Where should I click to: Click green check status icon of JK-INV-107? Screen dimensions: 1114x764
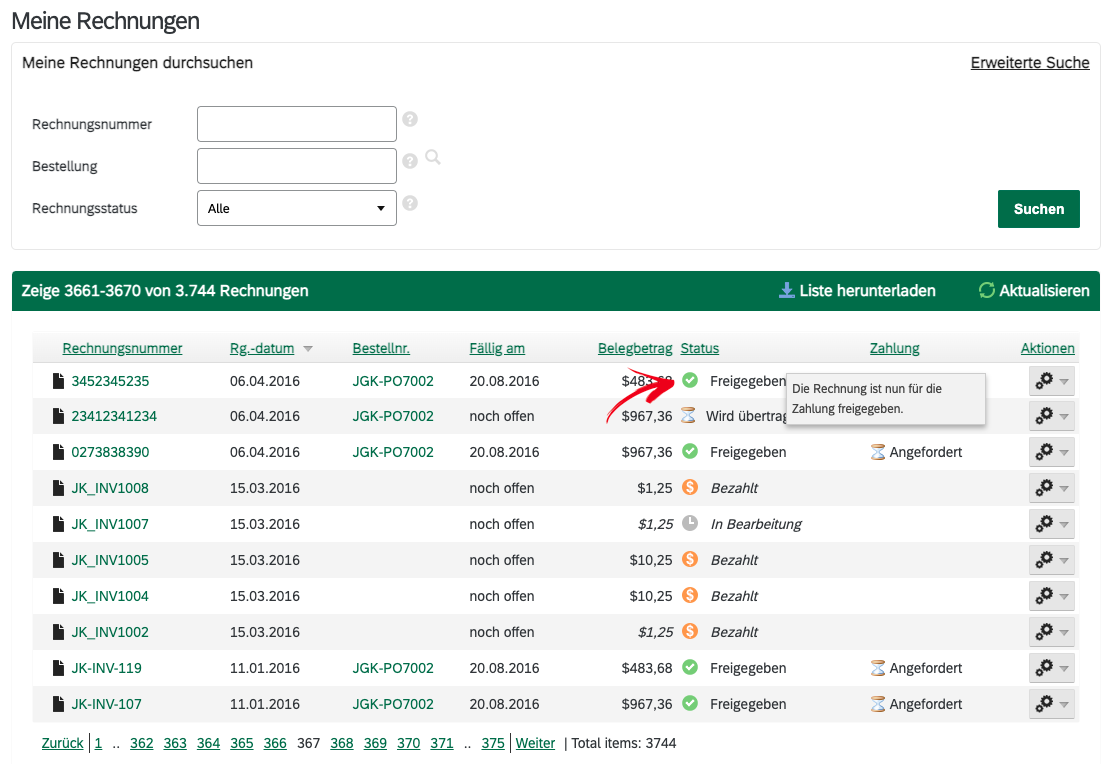click(690, 703)
